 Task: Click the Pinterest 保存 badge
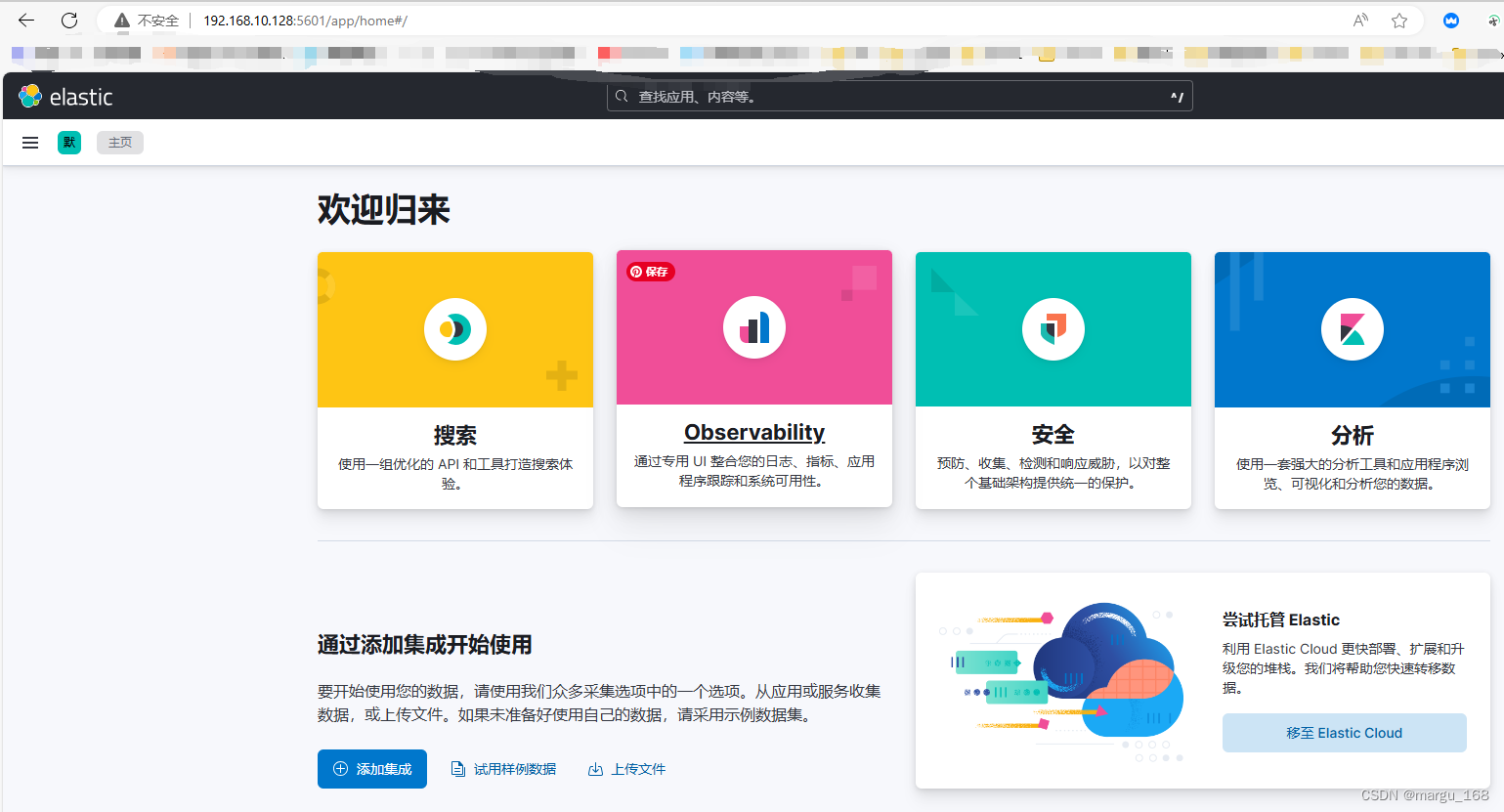point(651,272)
